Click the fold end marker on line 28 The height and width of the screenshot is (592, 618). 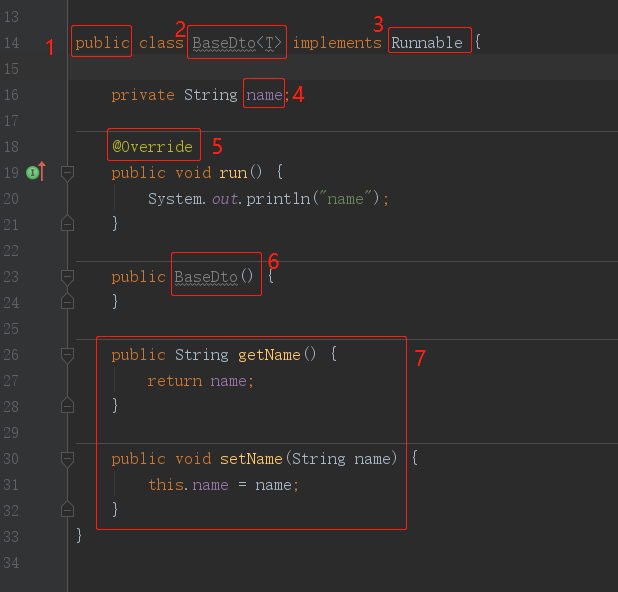pos(67,405)
